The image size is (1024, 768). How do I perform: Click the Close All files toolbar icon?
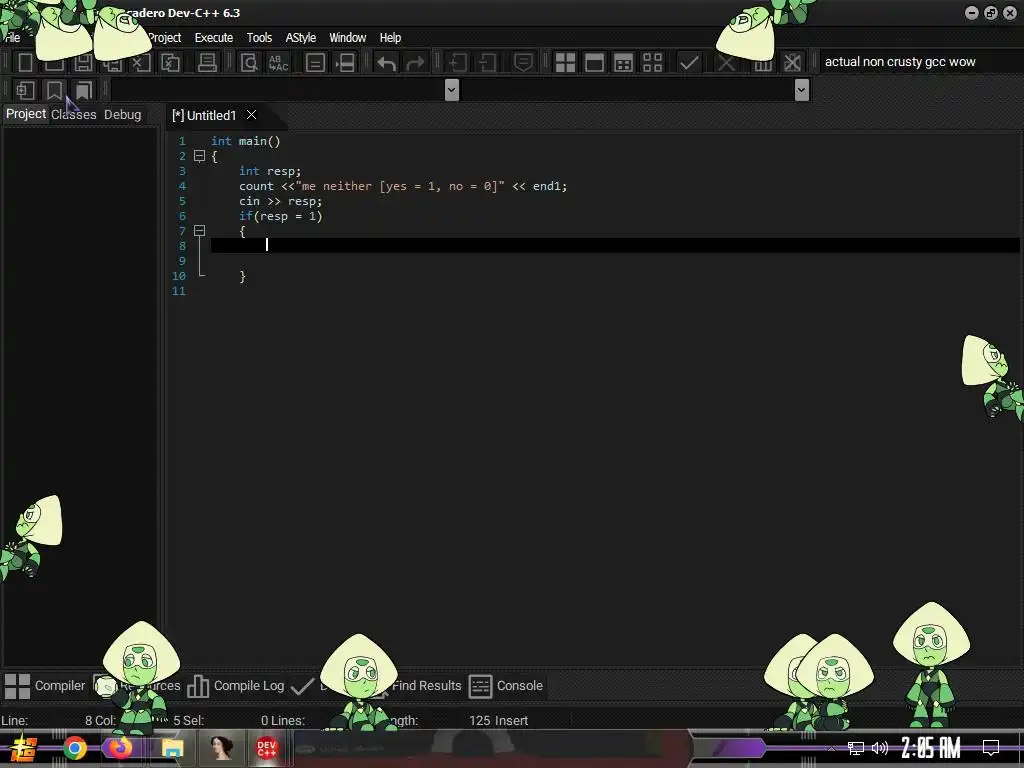pyautogui.click(x=170, y=63)
